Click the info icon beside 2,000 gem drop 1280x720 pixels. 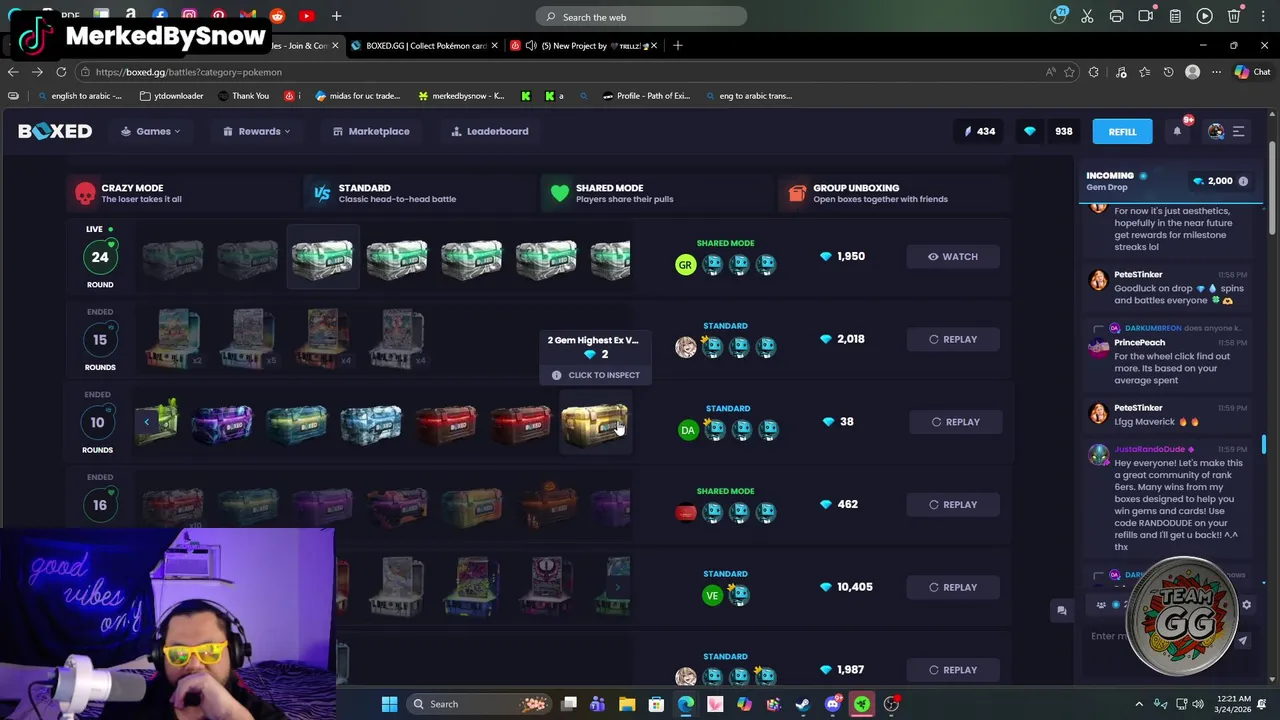(x=1243, y=181)
